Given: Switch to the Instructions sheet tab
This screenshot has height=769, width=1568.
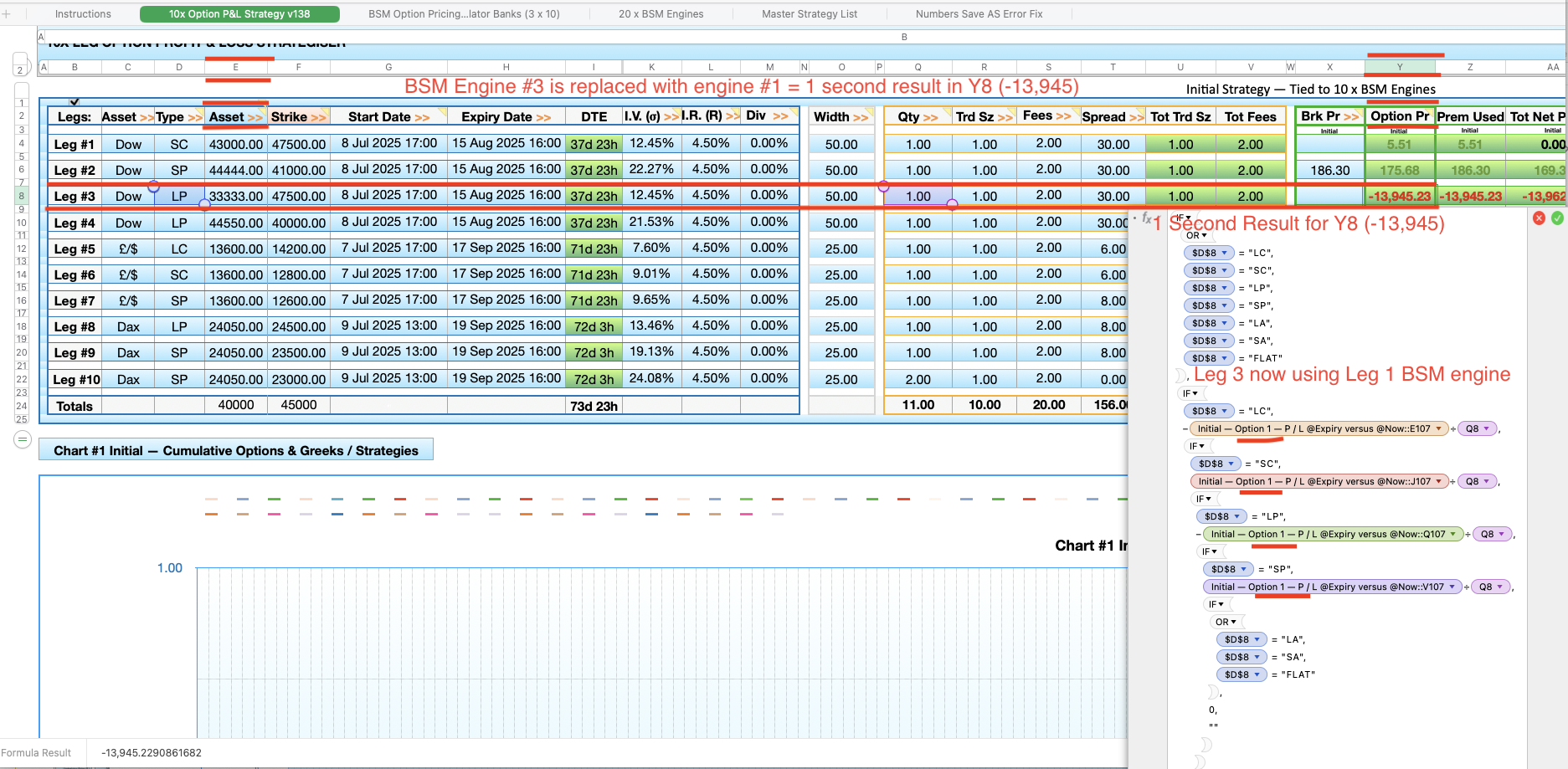Looking at the screenshot, I should (x=83, y=14).
